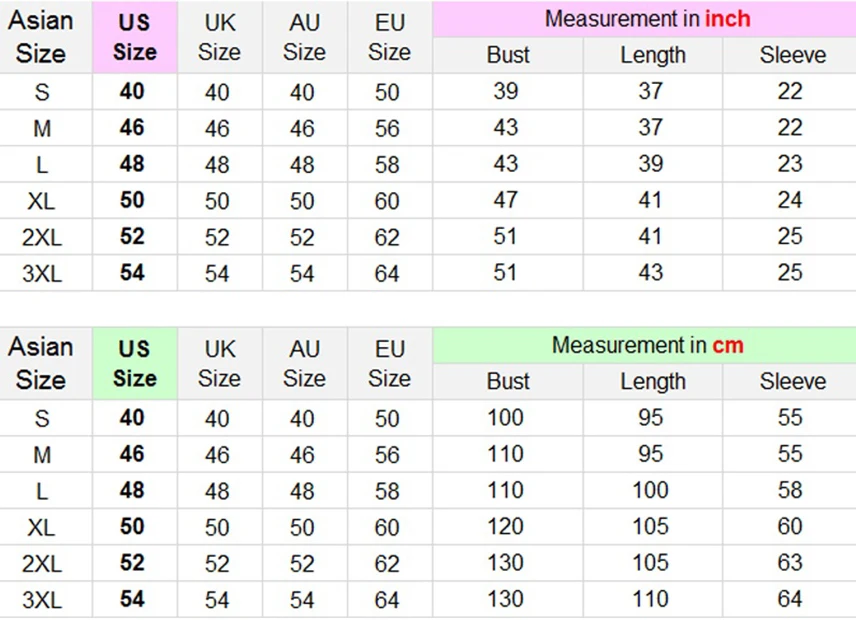The height and width of the screenshot is (620, 856).
Task: Click the Length header in the inch table
Action: (x=653, y=55)
